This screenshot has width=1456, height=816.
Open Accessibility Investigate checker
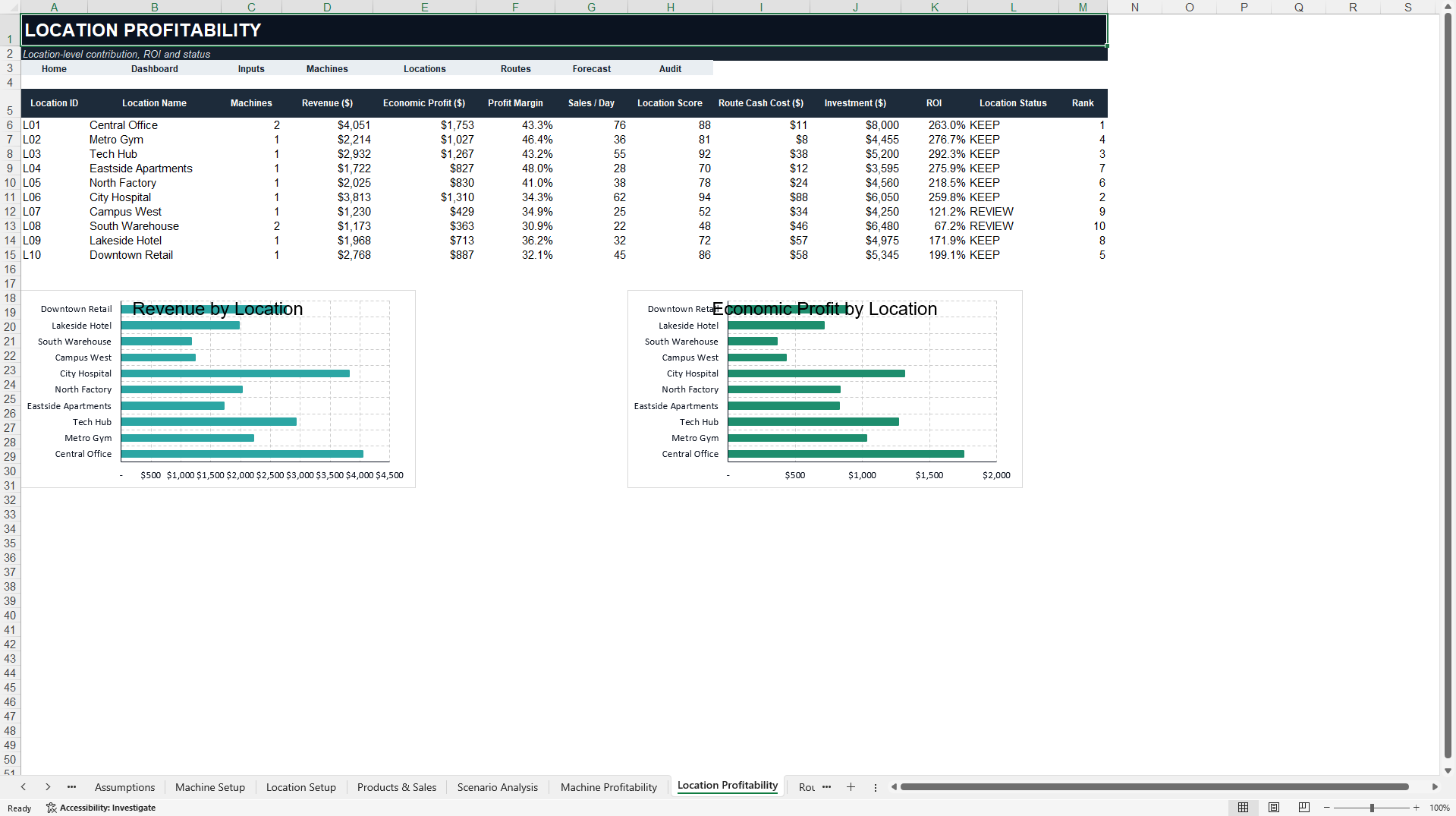point(101,808)
